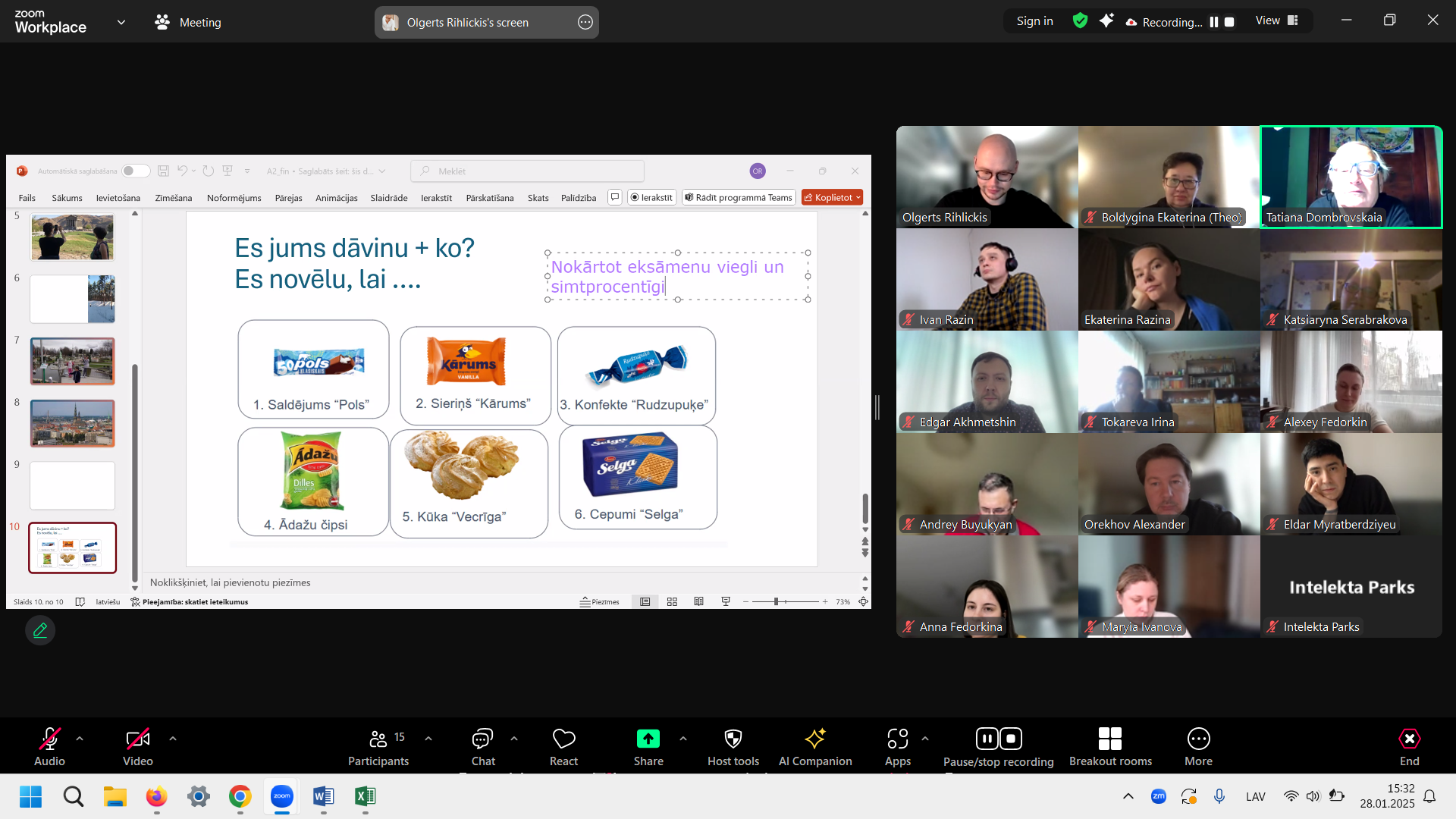Show hidden tray icons chevron
The height and width of the screenshot is (819, 1456).
point(1128,796)
